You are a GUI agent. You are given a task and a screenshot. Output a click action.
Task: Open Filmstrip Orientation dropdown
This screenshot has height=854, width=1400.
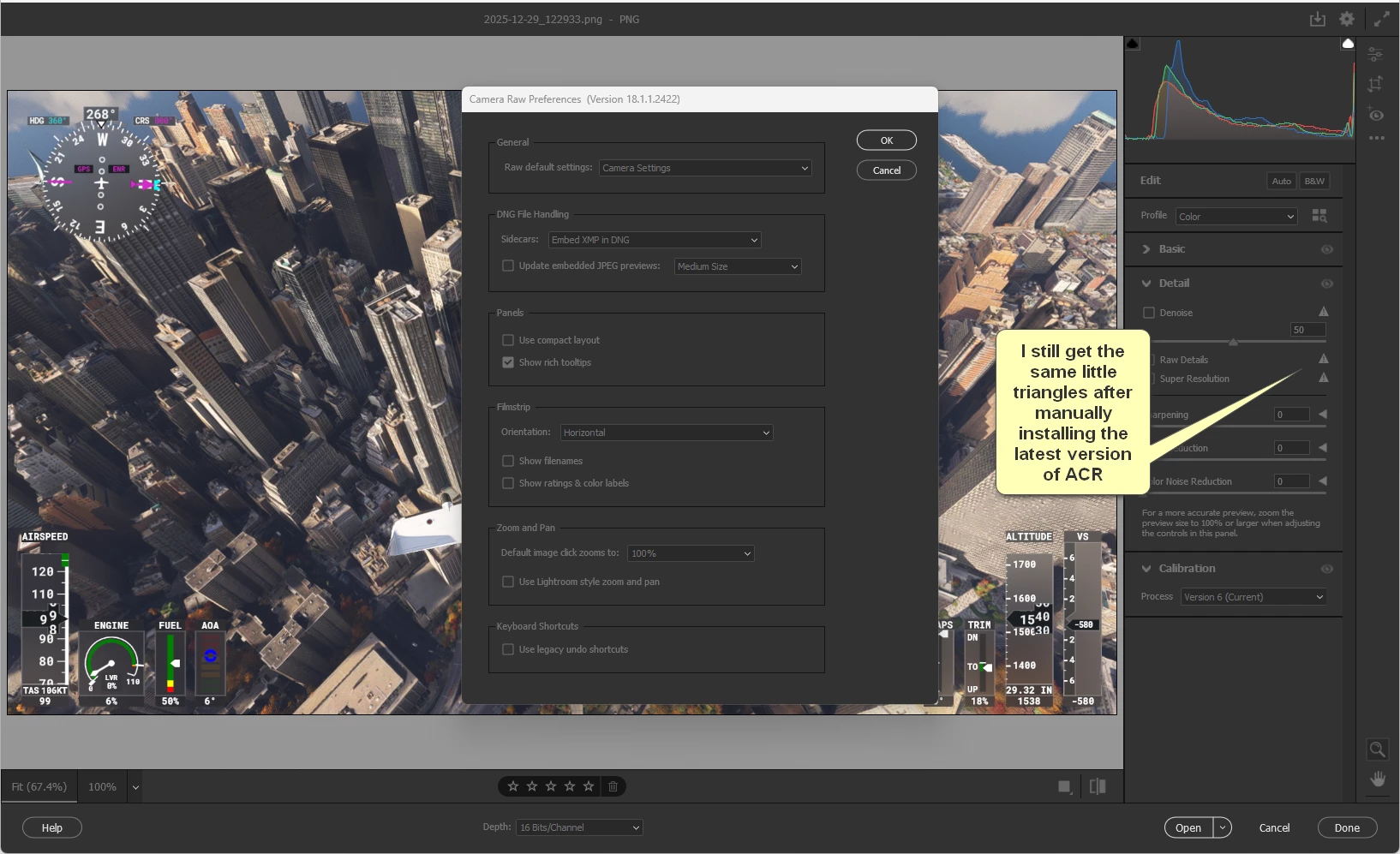(667, 433)
